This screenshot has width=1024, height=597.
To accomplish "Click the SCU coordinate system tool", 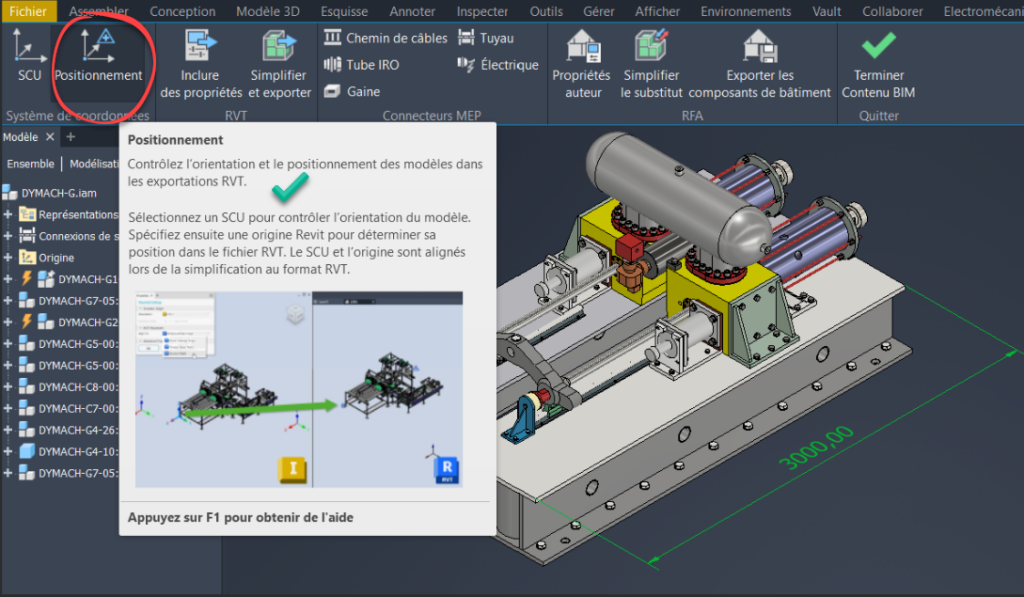I will point(29,56).
